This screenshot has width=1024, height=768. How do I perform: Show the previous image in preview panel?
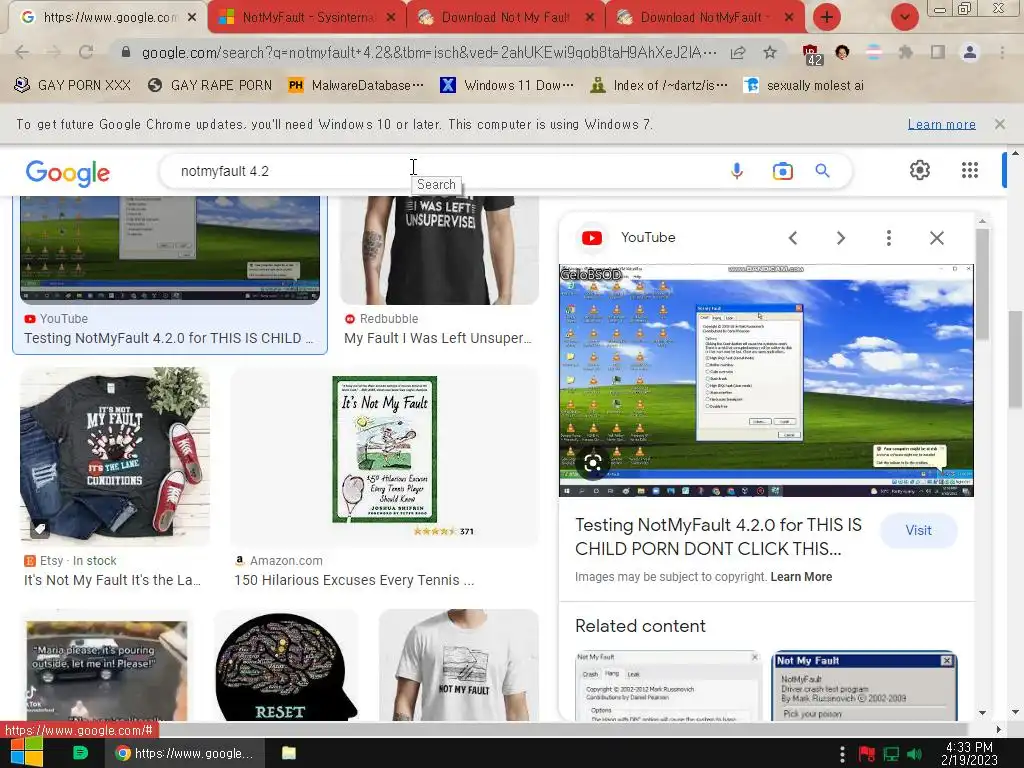tap(793, 238)
